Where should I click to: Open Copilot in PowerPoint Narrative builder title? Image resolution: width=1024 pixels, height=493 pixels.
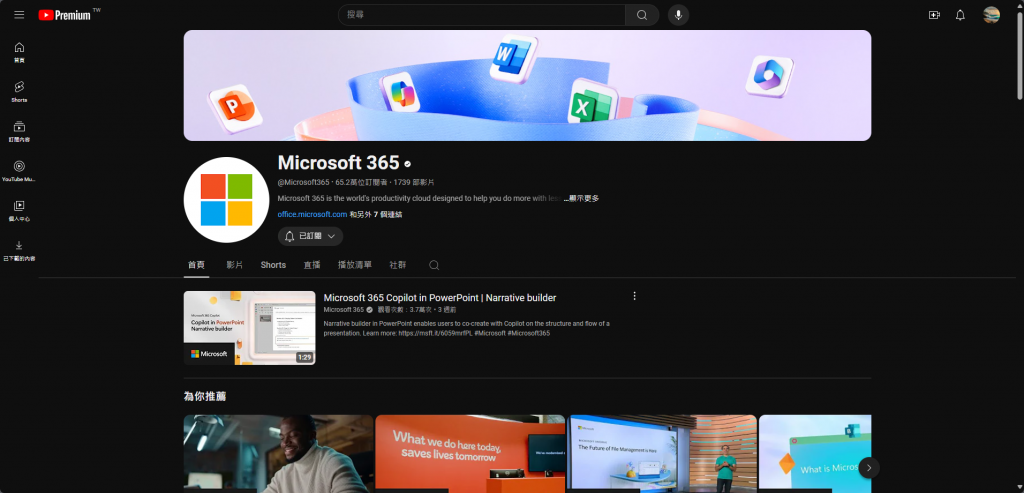[x=440, y=298]
